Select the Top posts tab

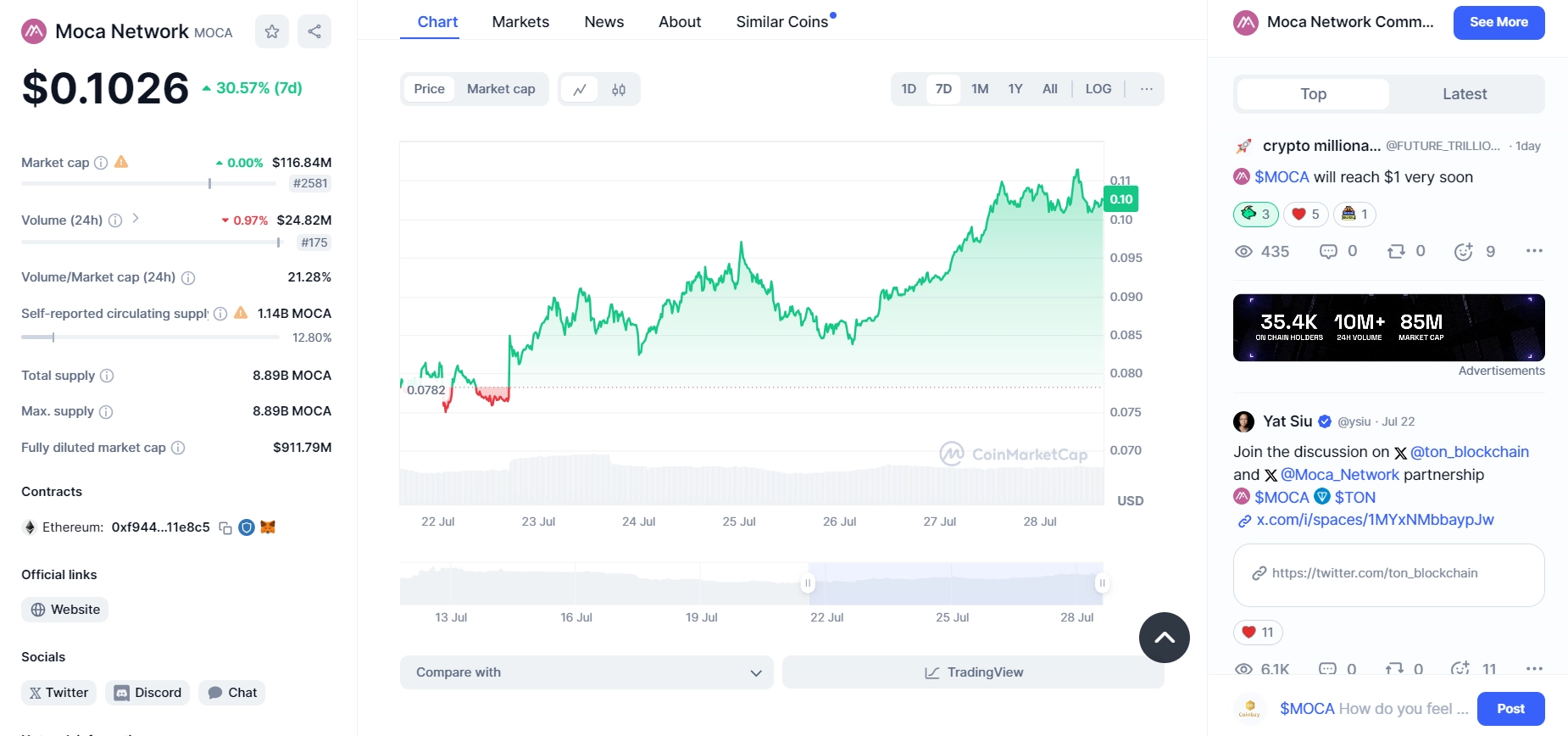point(1313,94)
